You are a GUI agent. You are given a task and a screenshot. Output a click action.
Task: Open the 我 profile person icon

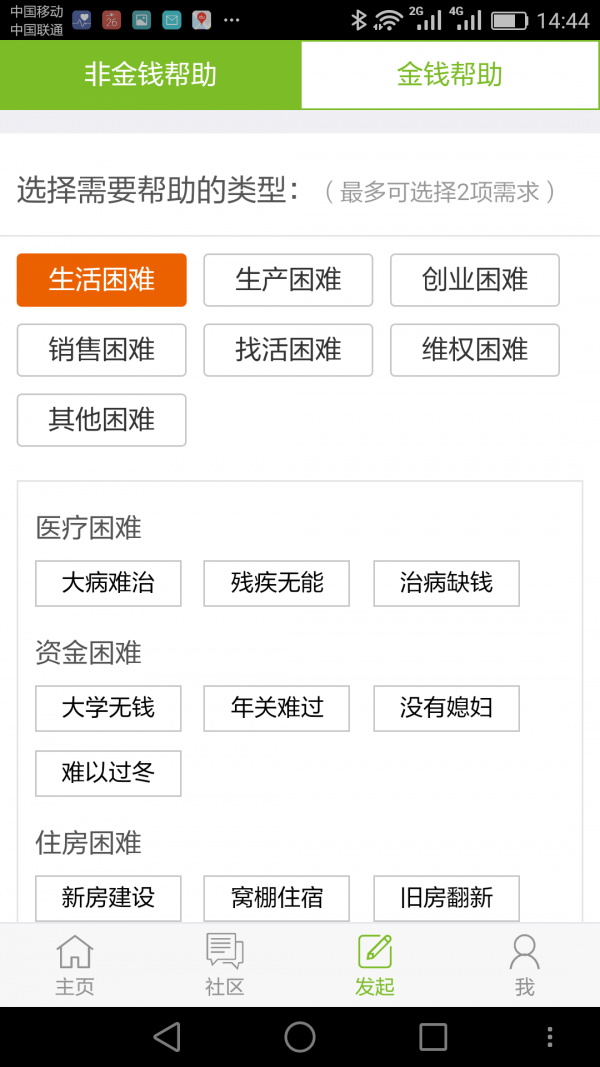point(523,960)
